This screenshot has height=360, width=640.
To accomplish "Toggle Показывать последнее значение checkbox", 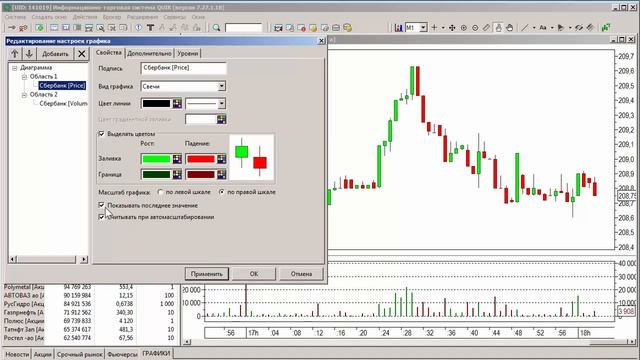I will tap(102, 205).
